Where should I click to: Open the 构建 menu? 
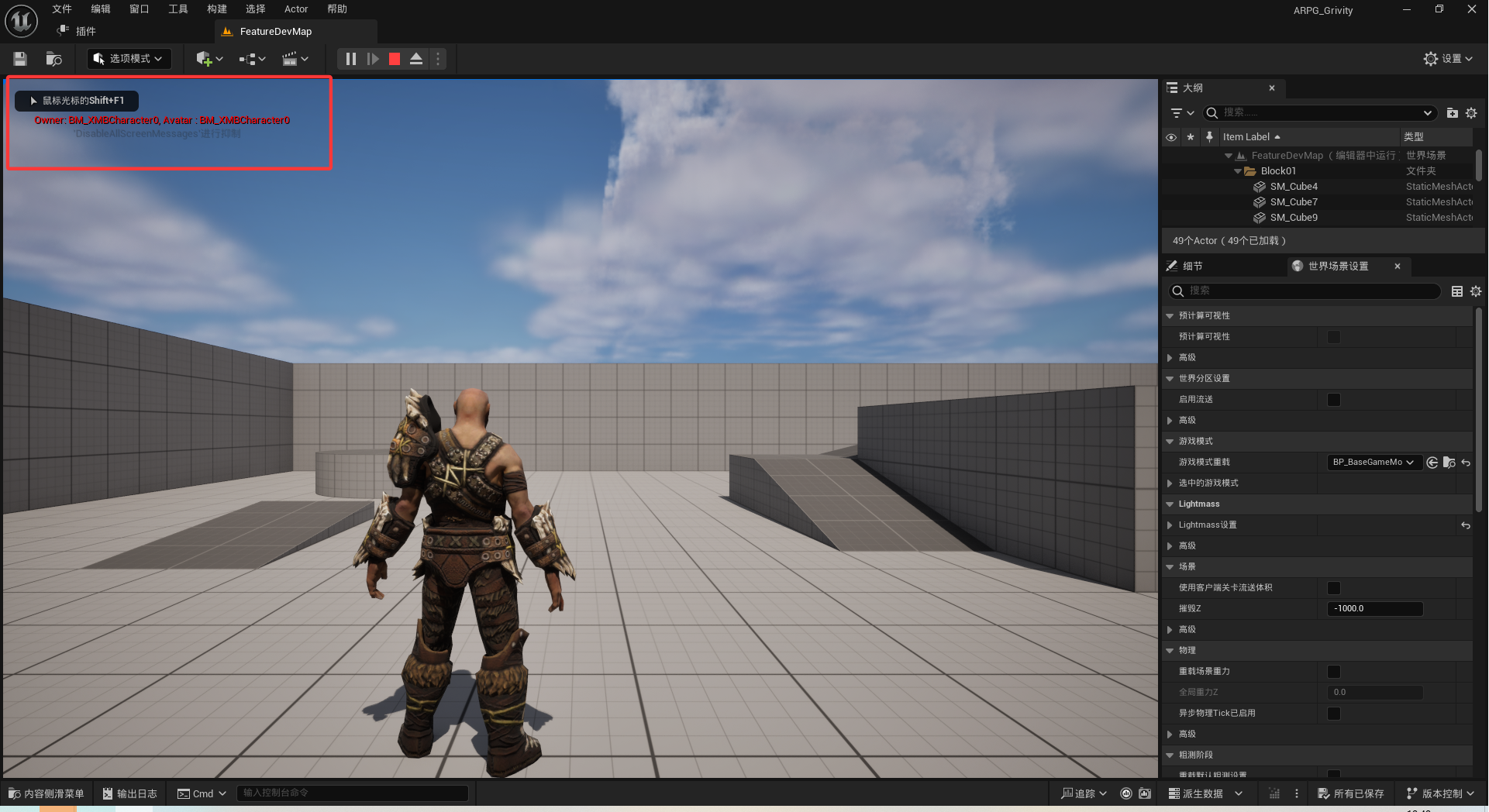pos(217,9)
